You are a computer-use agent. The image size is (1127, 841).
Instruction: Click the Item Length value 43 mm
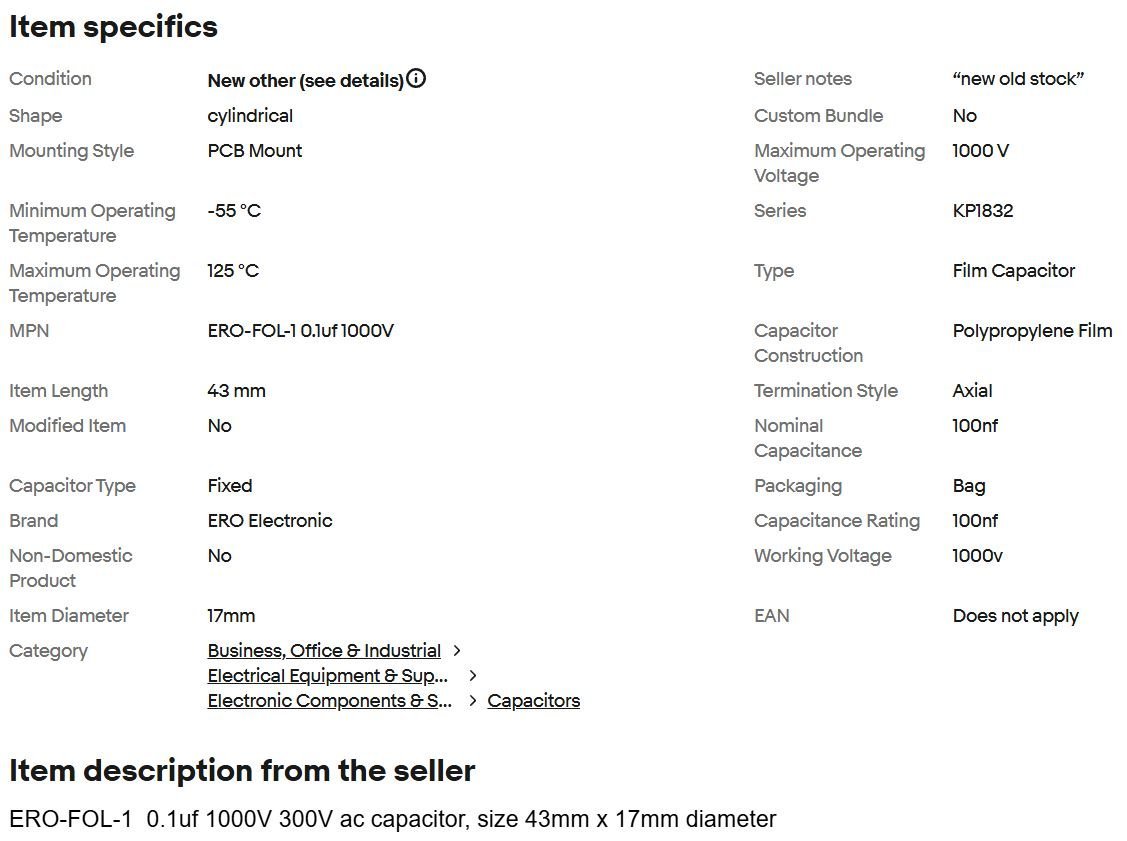pos(236,391)
